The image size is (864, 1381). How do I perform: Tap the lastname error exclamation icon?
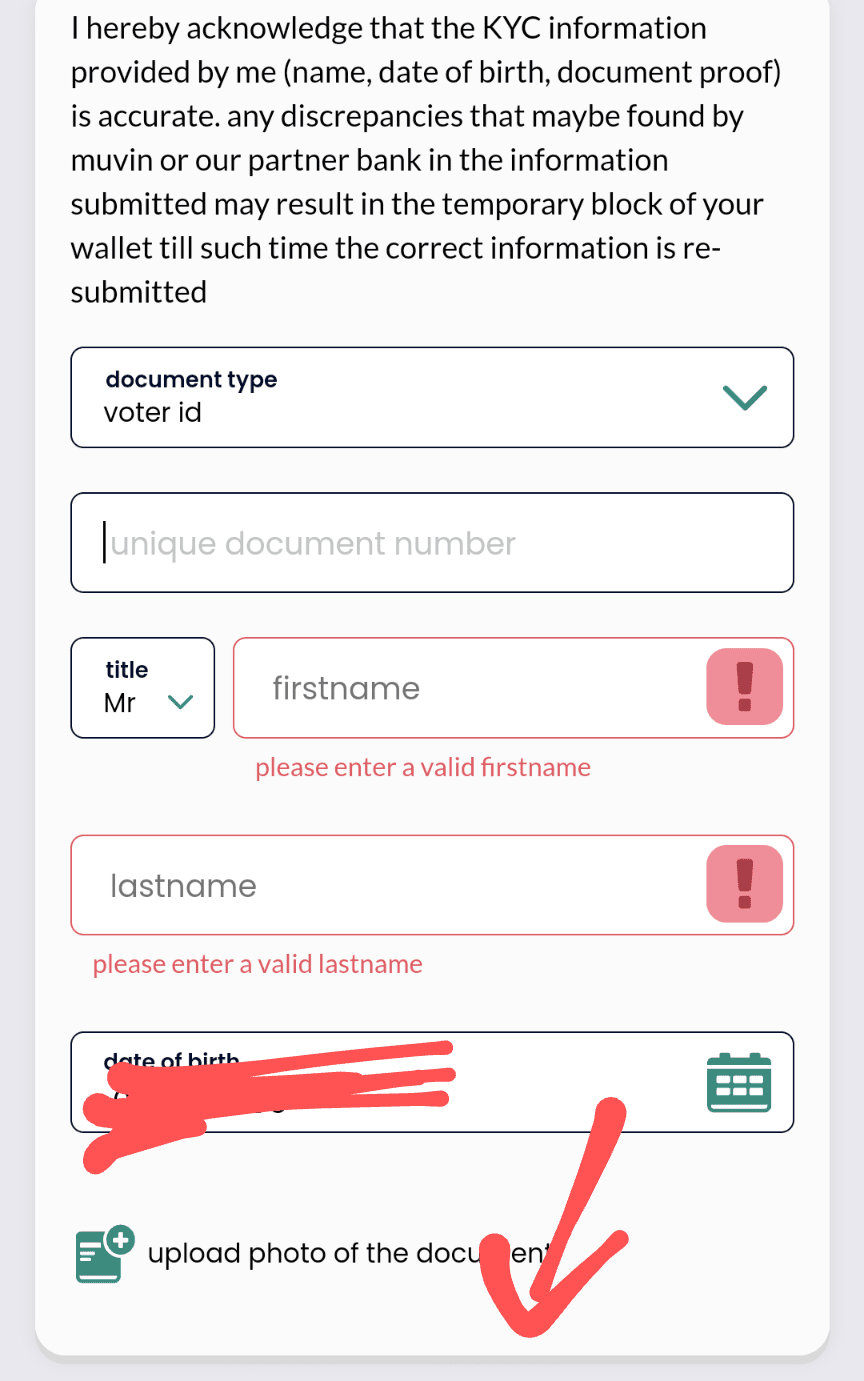pyautogui.click(x=744, y=884)
